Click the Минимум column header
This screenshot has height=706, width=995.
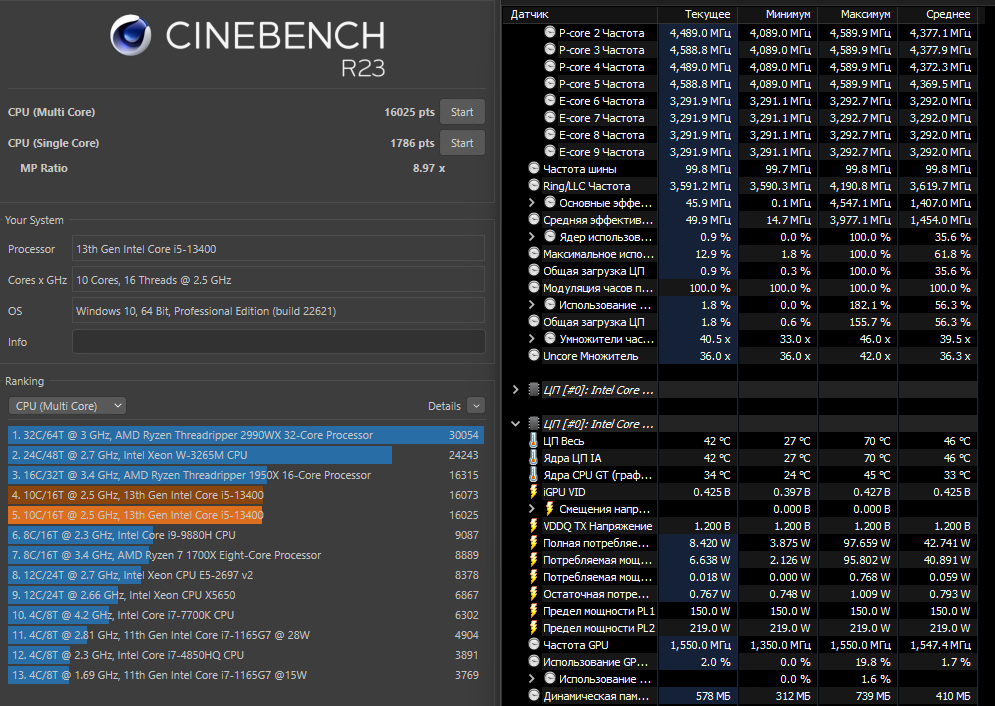tap(778, 14)
